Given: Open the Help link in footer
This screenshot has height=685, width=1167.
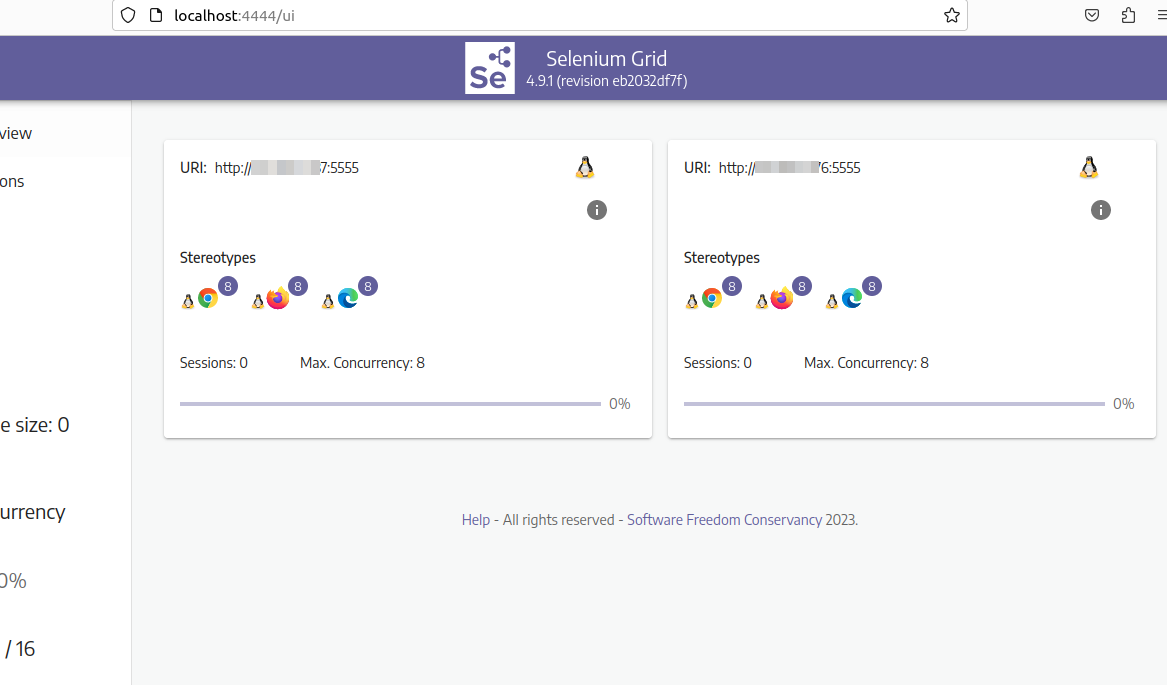Looking at the screenshot, I should [476, 520].
